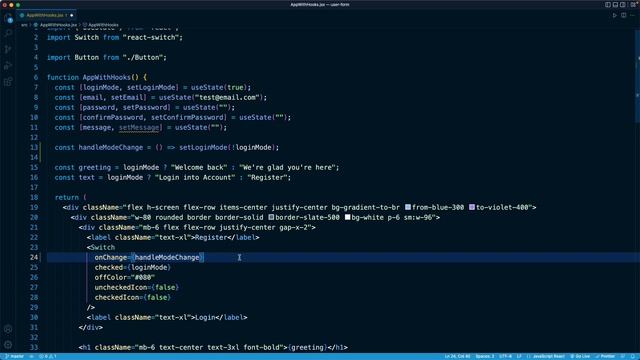This screenshot has width=640, height=360.
Task: Click the AppWithHooks.jsx breadcrumb segment
Action: point(58,25)
